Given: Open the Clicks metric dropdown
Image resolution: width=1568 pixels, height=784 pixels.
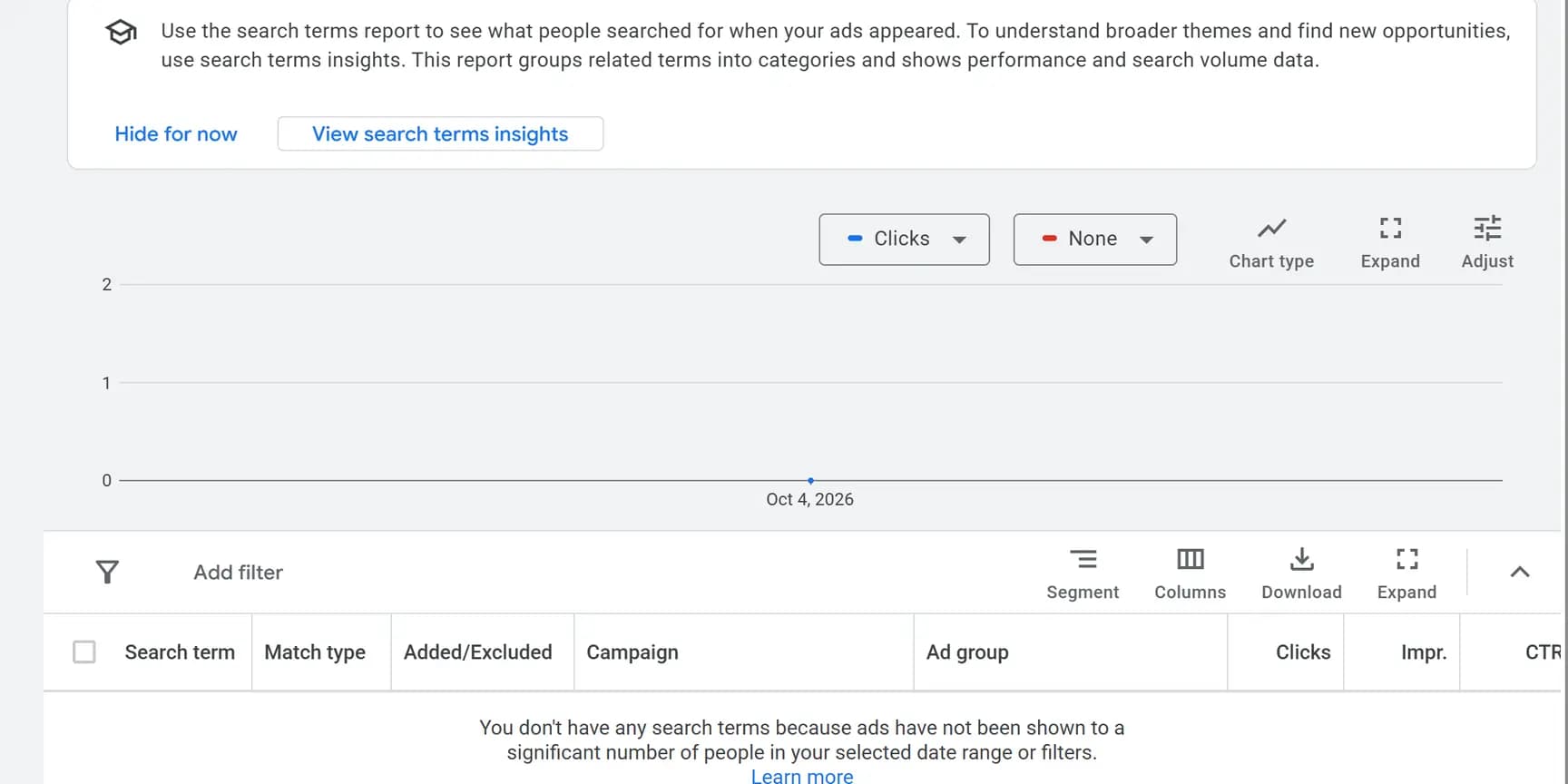Looking at the screenshot, I should [x=904, y=240].
